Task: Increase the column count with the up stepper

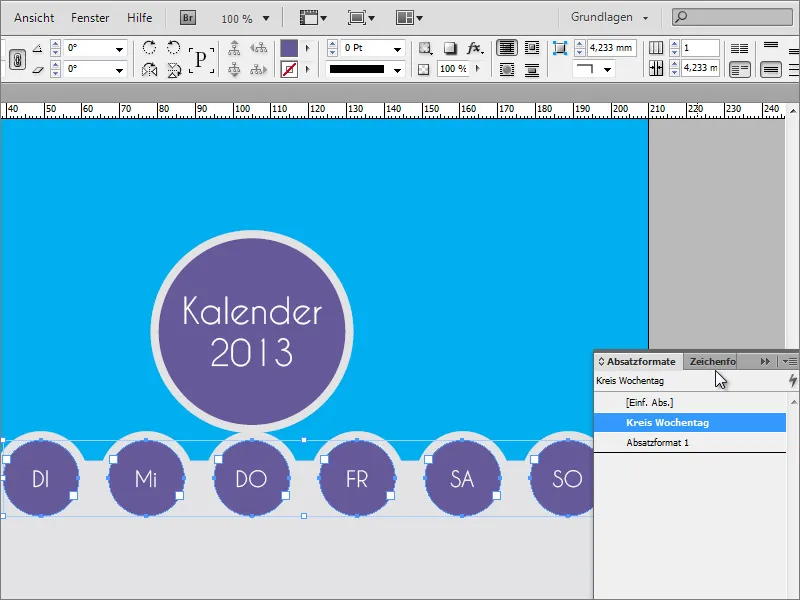Action: tap(674, 44)
